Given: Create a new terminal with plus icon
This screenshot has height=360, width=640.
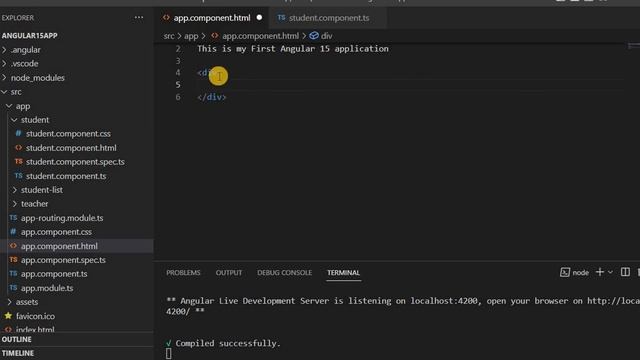Looking at the screenshot, I should (600, 272).
